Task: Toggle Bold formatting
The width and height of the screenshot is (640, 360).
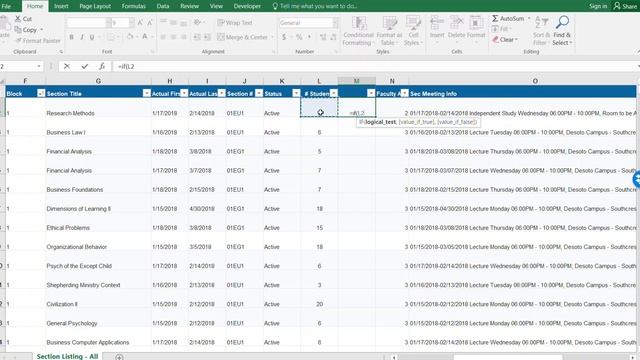Action: 71,37
